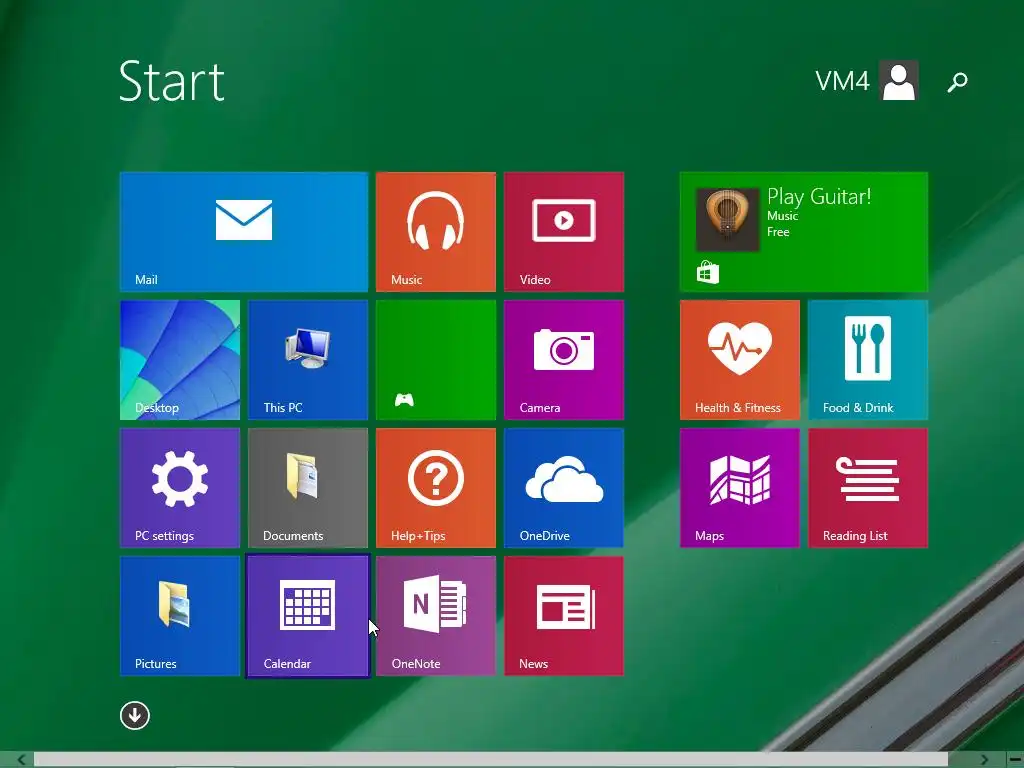The image size is (1024, 768).
Task: Open the Help+Tips tile
Action: pyautogui.click(x=436, y=488)
